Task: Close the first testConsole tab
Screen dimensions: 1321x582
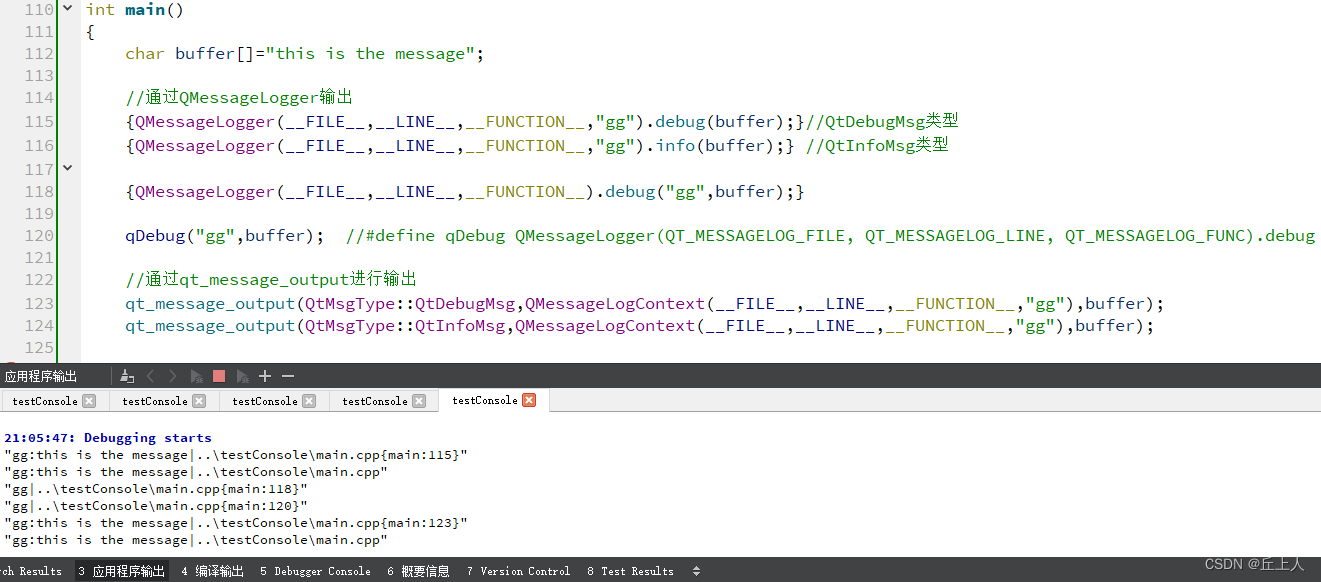Action: click(x=86, y=400)
